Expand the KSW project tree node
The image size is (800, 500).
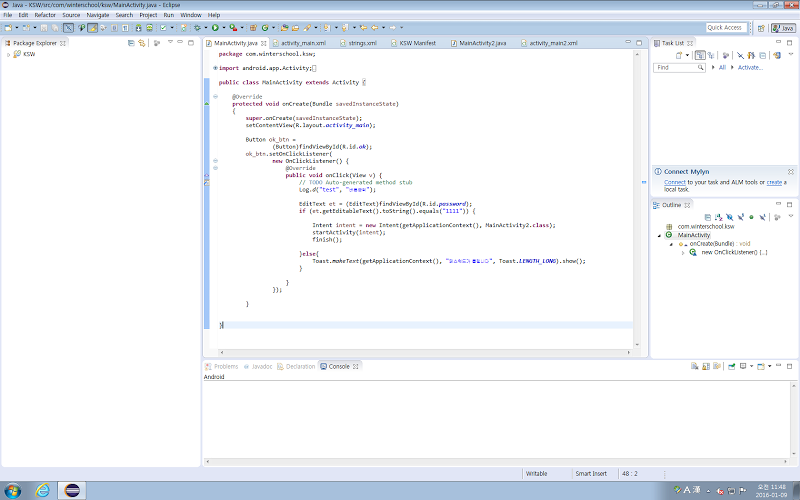(x=8, y=54)
